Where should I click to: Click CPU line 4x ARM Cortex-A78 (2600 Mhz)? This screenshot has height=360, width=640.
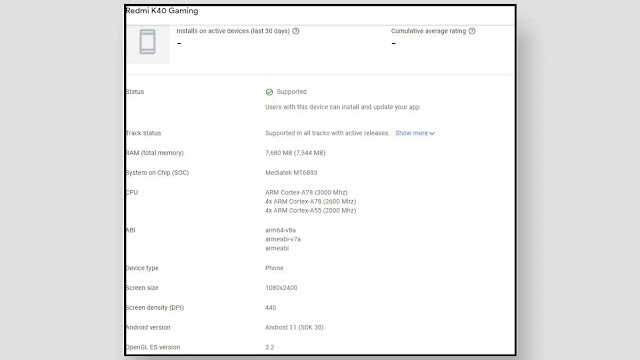tap(311, 201)
